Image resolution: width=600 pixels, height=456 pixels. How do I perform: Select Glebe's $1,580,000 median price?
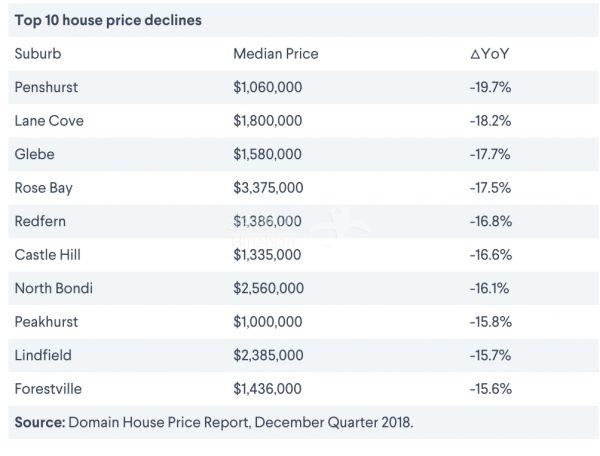267,154
